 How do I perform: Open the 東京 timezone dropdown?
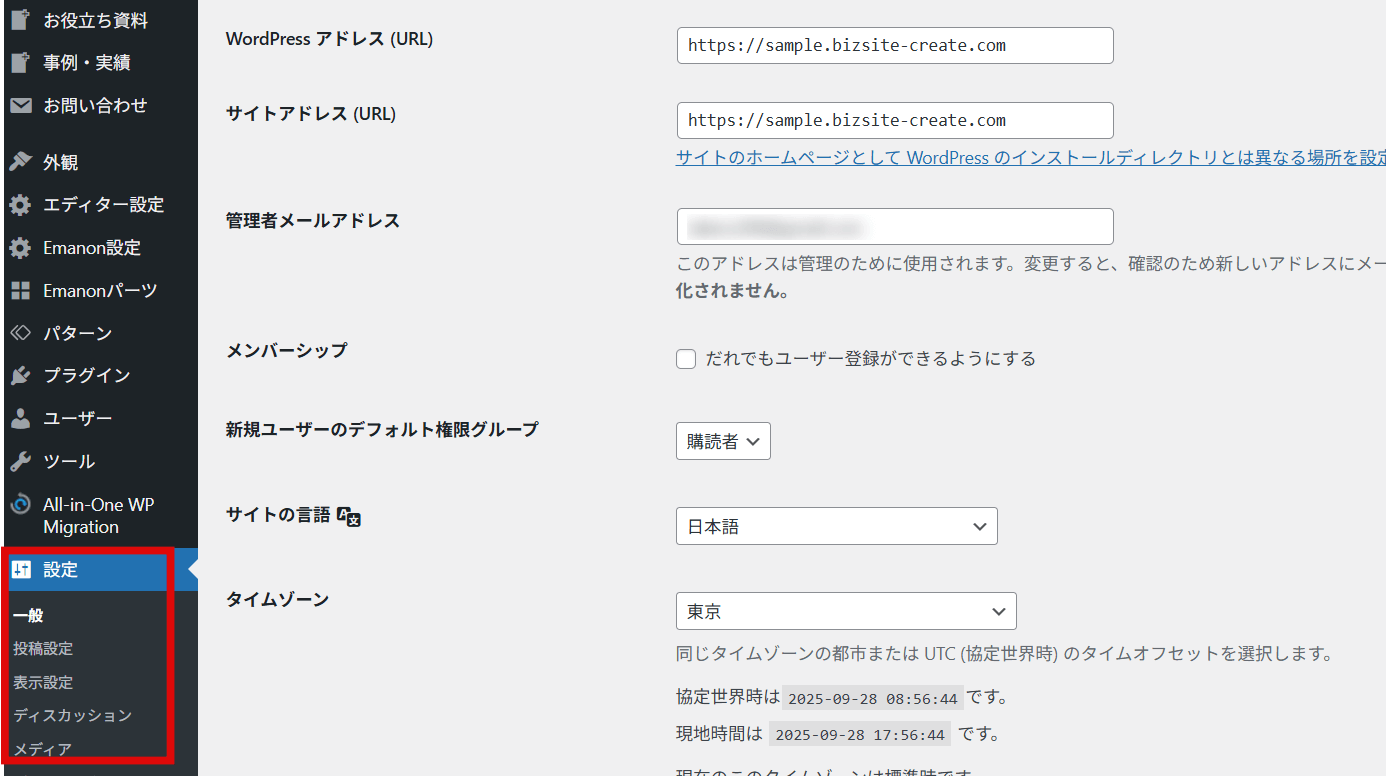tap(846, 611)
